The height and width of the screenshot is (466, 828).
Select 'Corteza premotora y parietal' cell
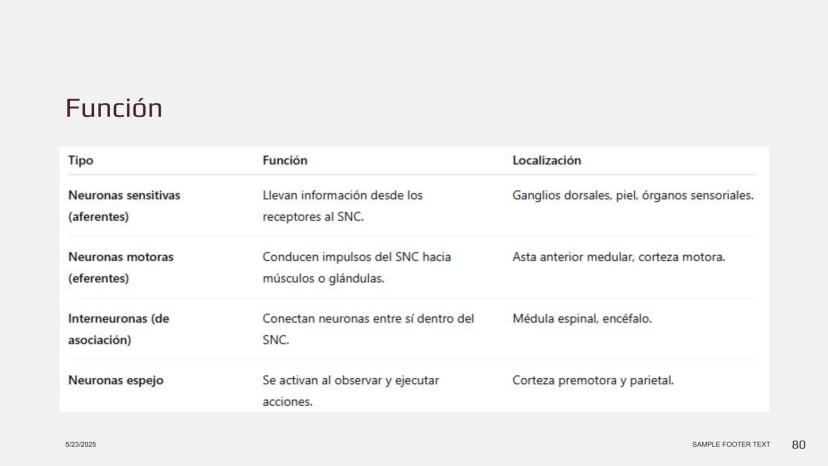coord(593,380)
